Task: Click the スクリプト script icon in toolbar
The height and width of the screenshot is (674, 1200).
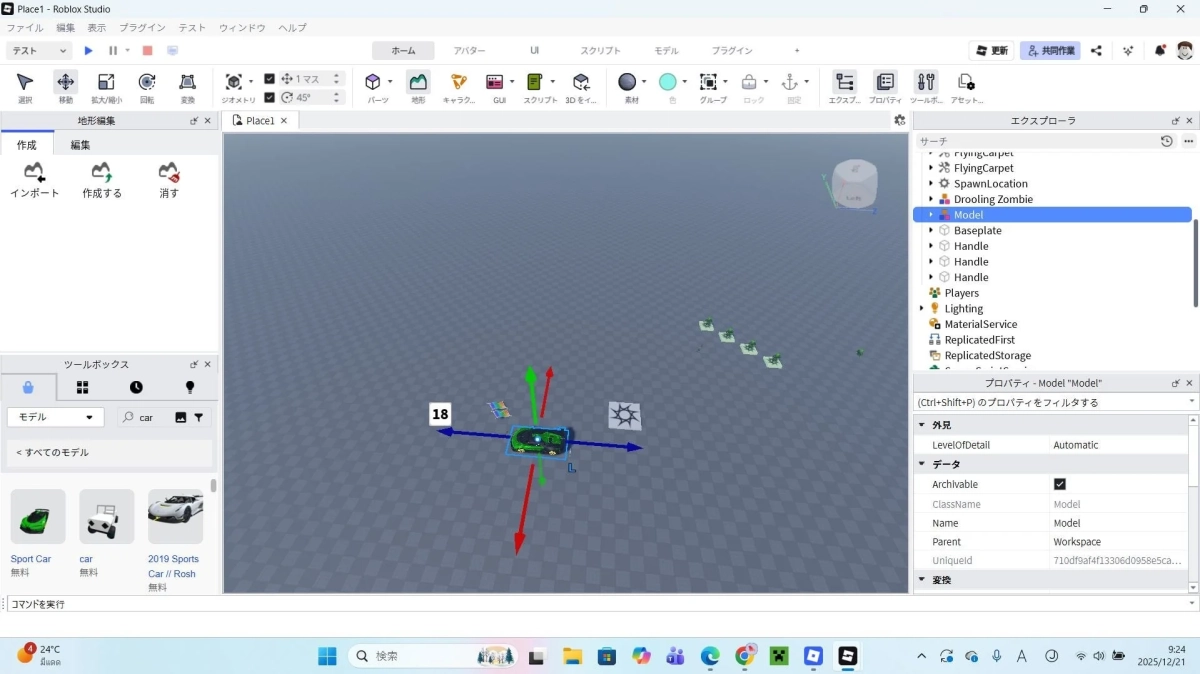Action: coord(535,82)
